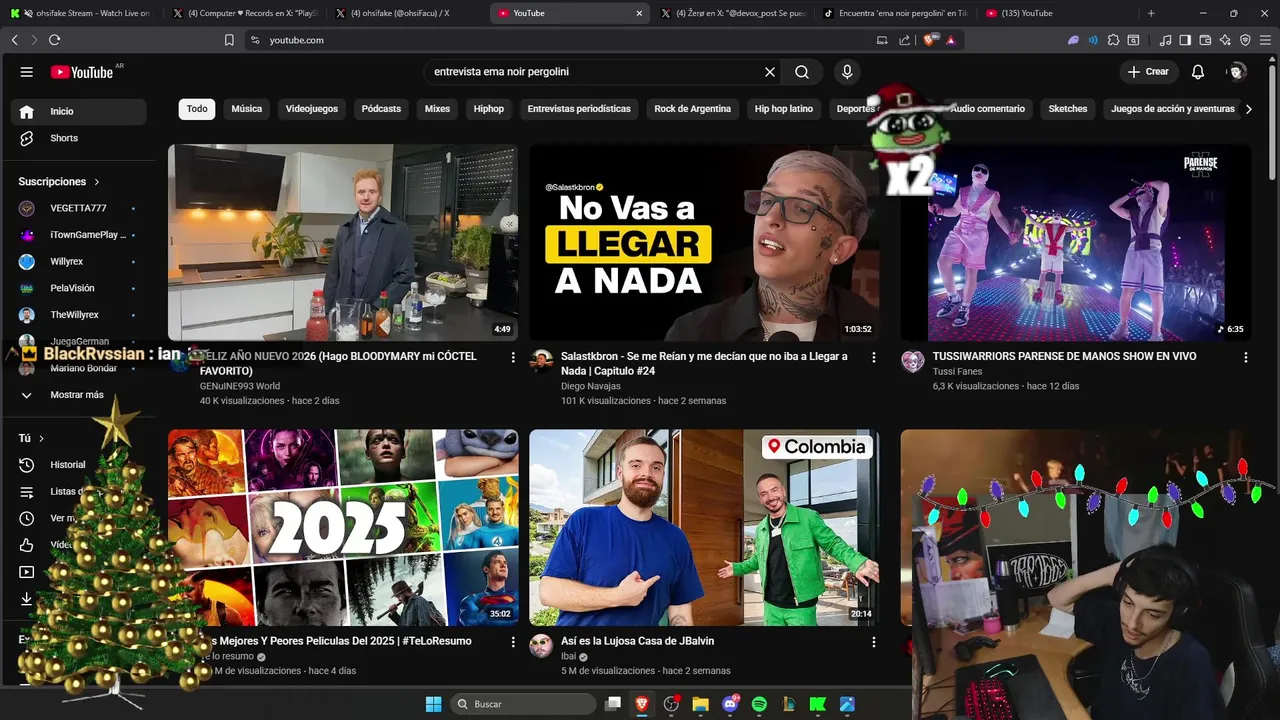Open the Brave VPN shield icon
This screenshot has width=1280, height=720.
tap(1245, 40)
